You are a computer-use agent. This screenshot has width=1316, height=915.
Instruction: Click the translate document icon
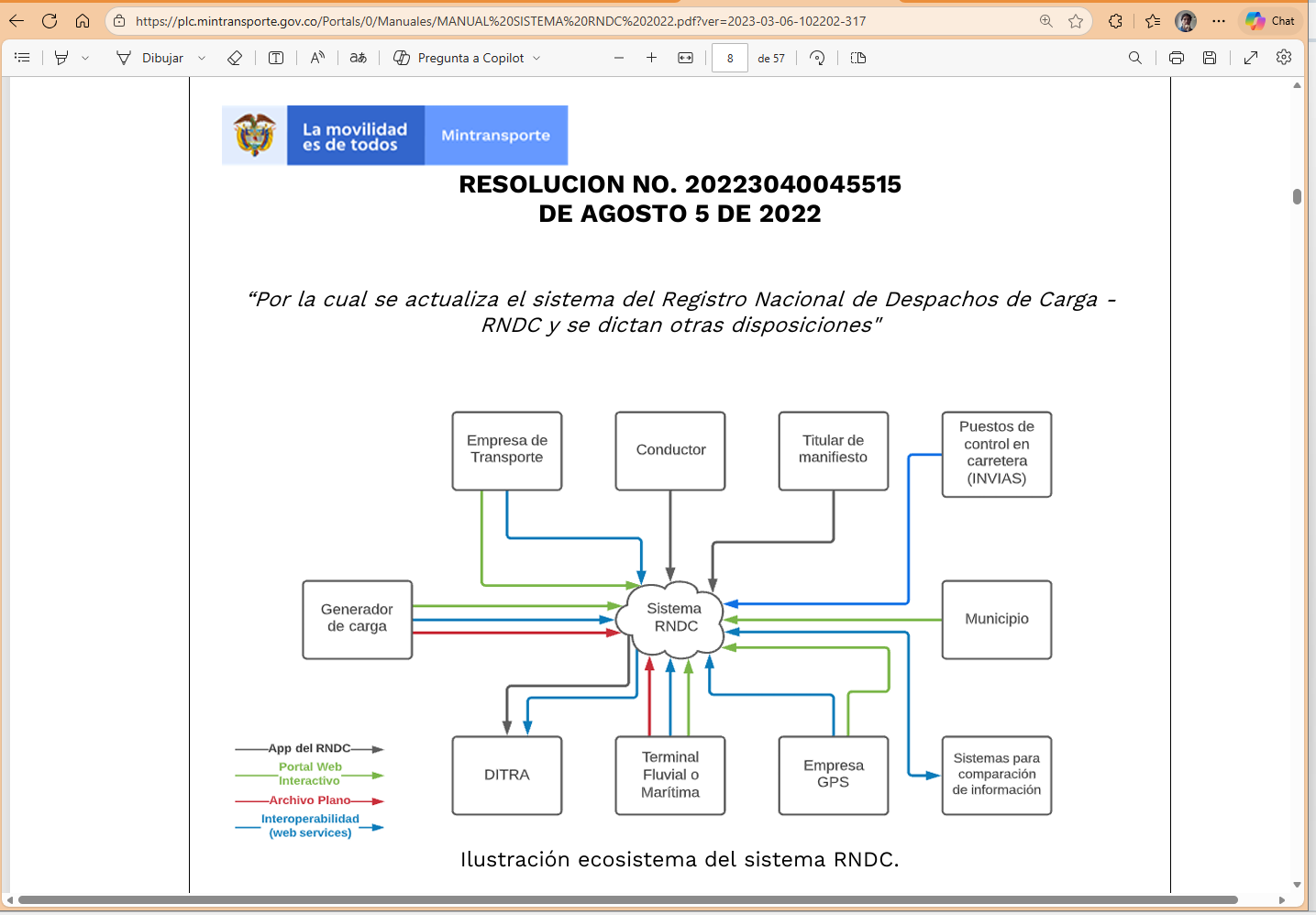(359, 58)
